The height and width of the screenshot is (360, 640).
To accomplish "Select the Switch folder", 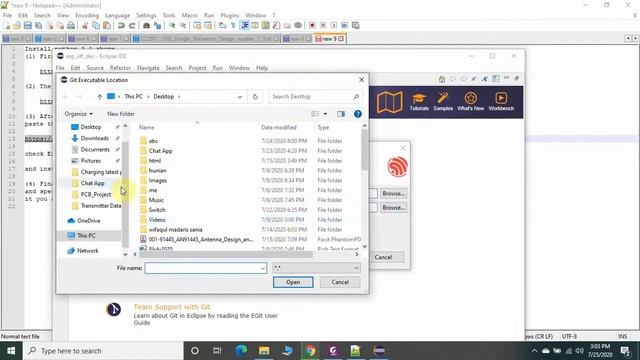I will pos(157,210).
